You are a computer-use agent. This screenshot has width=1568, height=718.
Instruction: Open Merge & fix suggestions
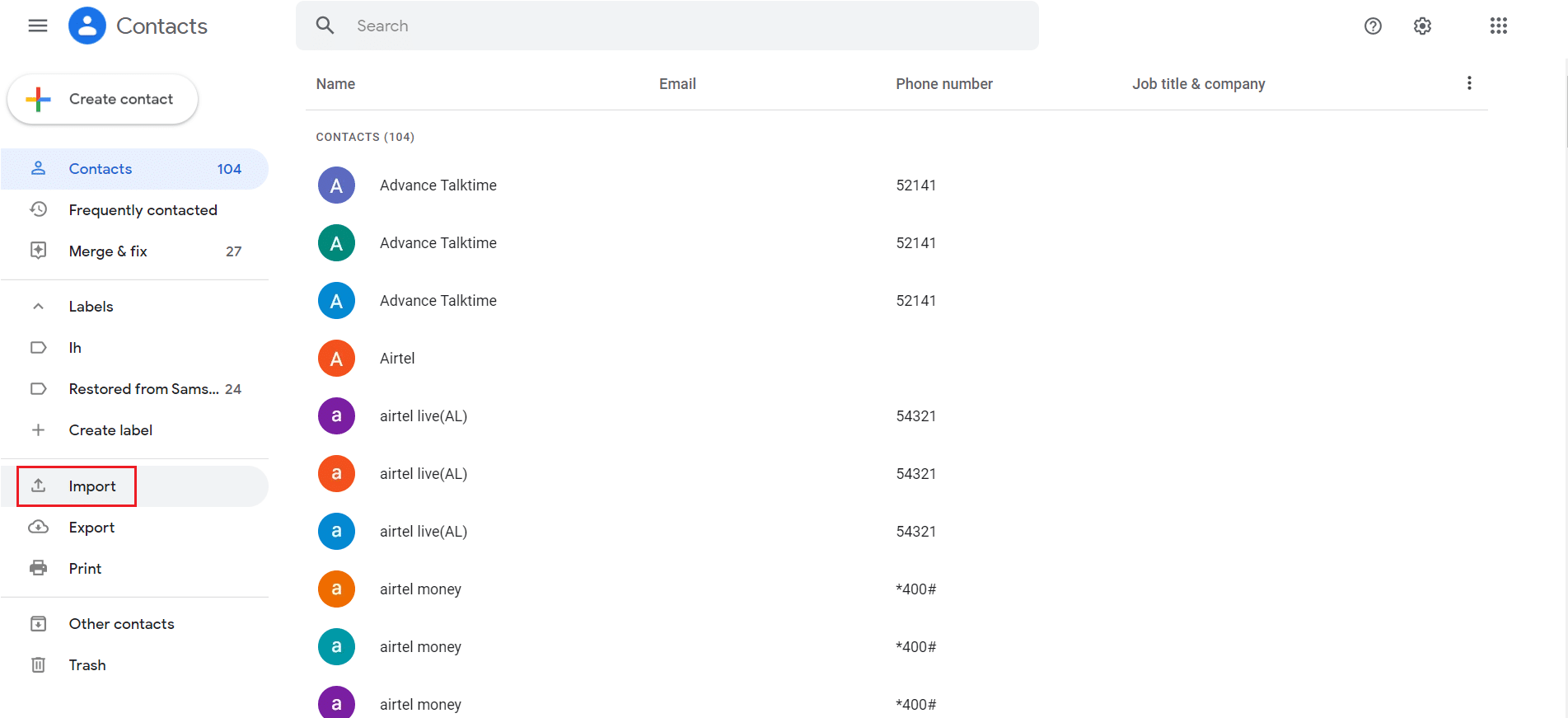(x=134, y=251)
